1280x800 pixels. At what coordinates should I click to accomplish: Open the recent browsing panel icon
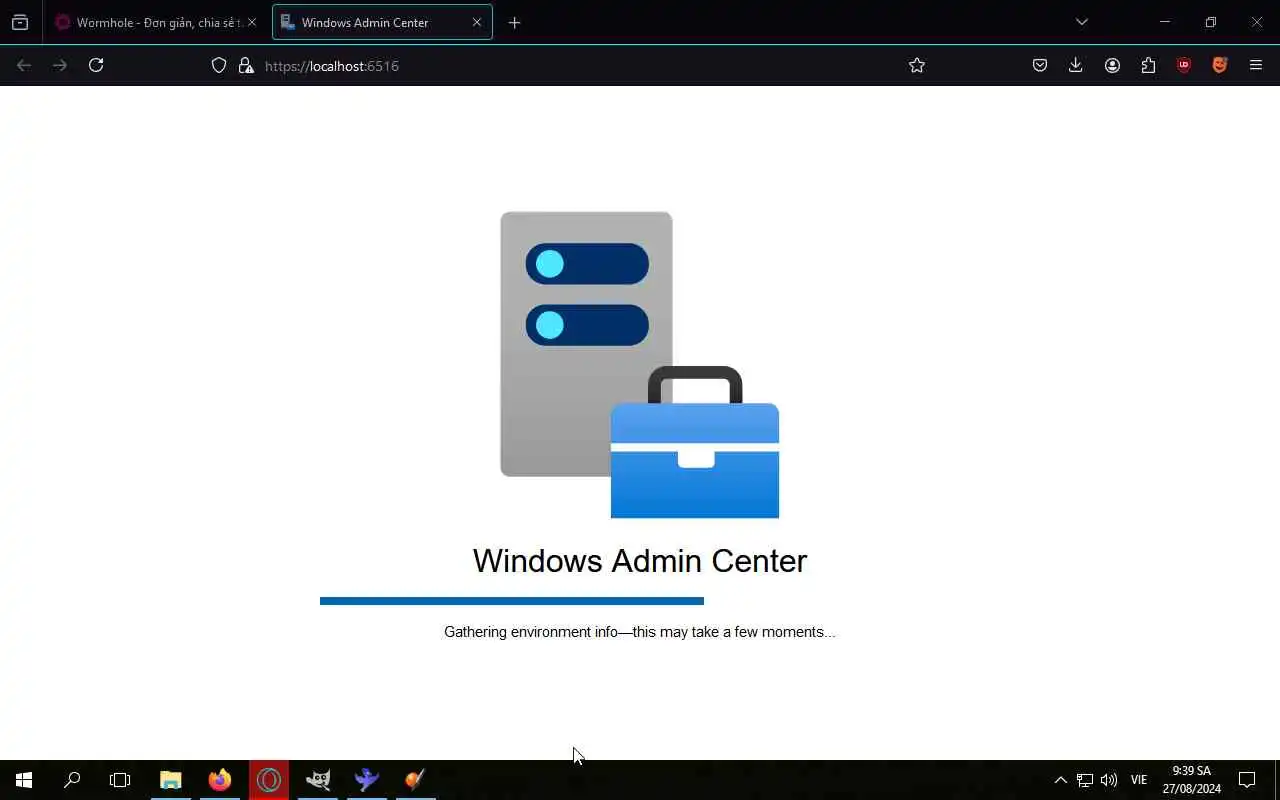(20, 22)
